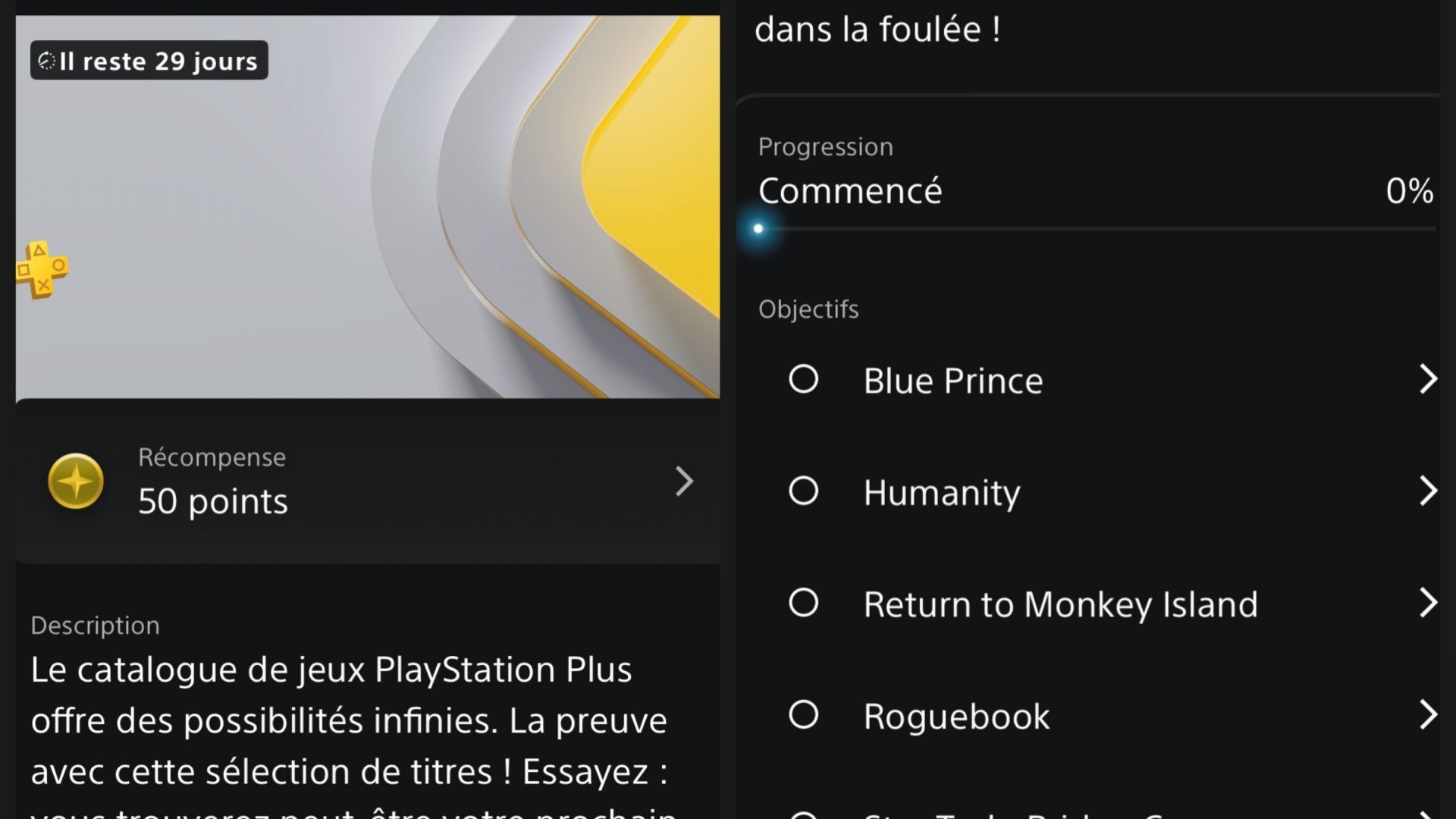Click the gold reward coin icon
Screen dimensions: 1456x819
pos(76,481)
